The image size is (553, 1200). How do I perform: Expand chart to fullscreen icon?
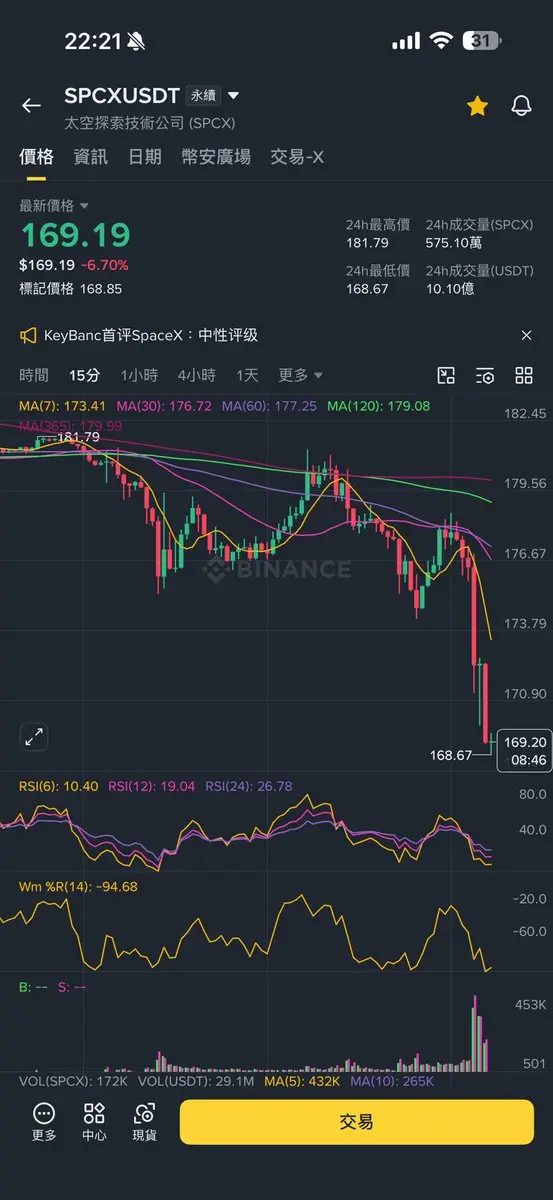[x=34, y=738]
